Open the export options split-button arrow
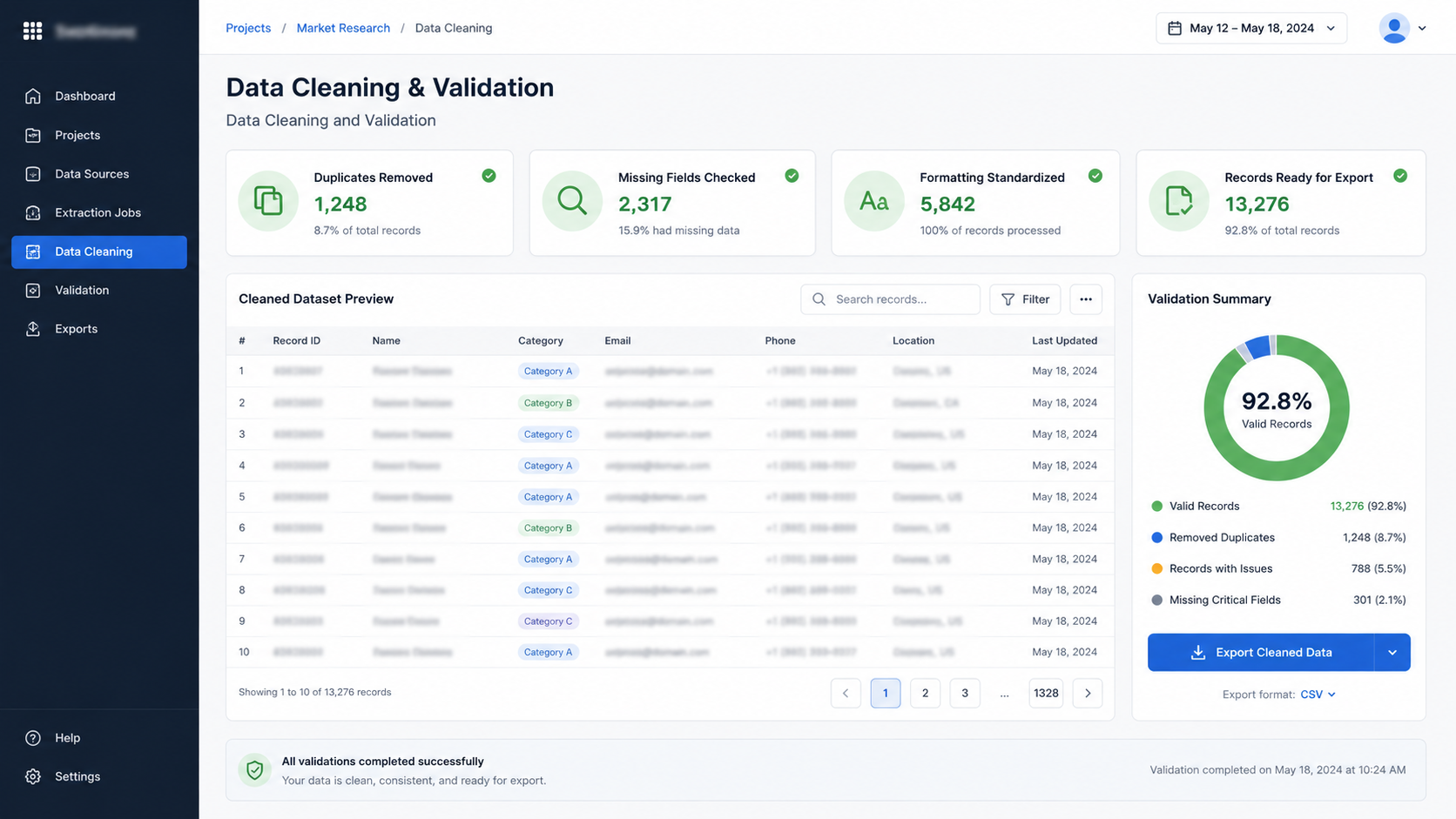This screenshot has height=819, width=1456. pyautogui.click(x=1392, y=653)
